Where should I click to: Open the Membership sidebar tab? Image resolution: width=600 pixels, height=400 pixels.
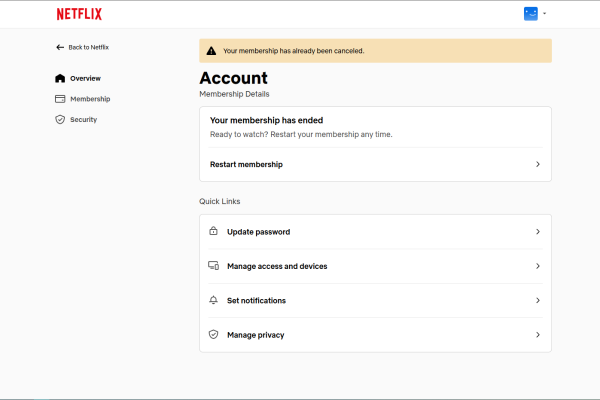pyautogui.click(x=83, y=99)
